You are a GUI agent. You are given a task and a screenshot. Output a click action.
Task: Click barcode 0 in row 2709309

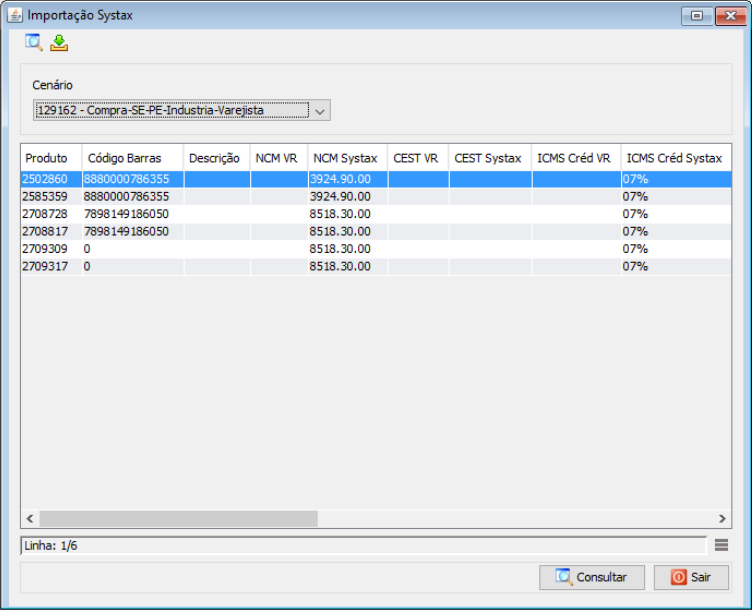pos(87,249)
